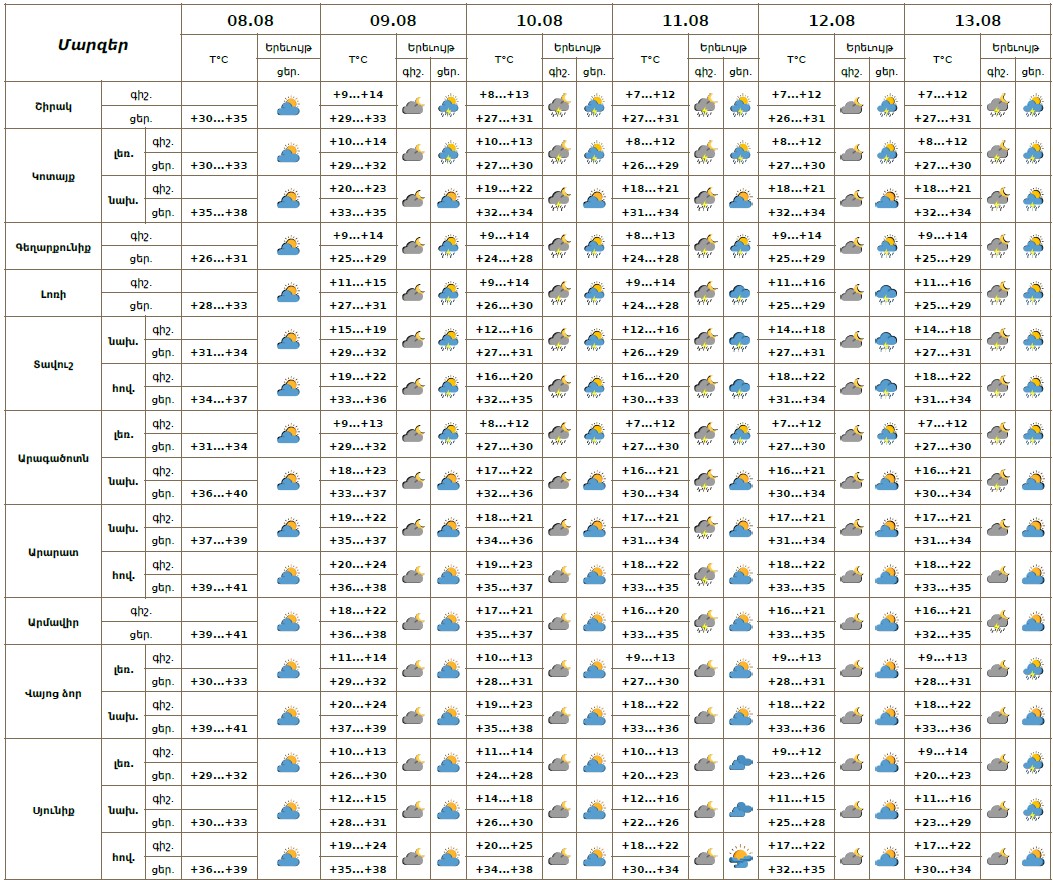This screenshot has width=1053, height=880.
Task: Select the 11.08 date column header
Action: click(x=685, y=20)
